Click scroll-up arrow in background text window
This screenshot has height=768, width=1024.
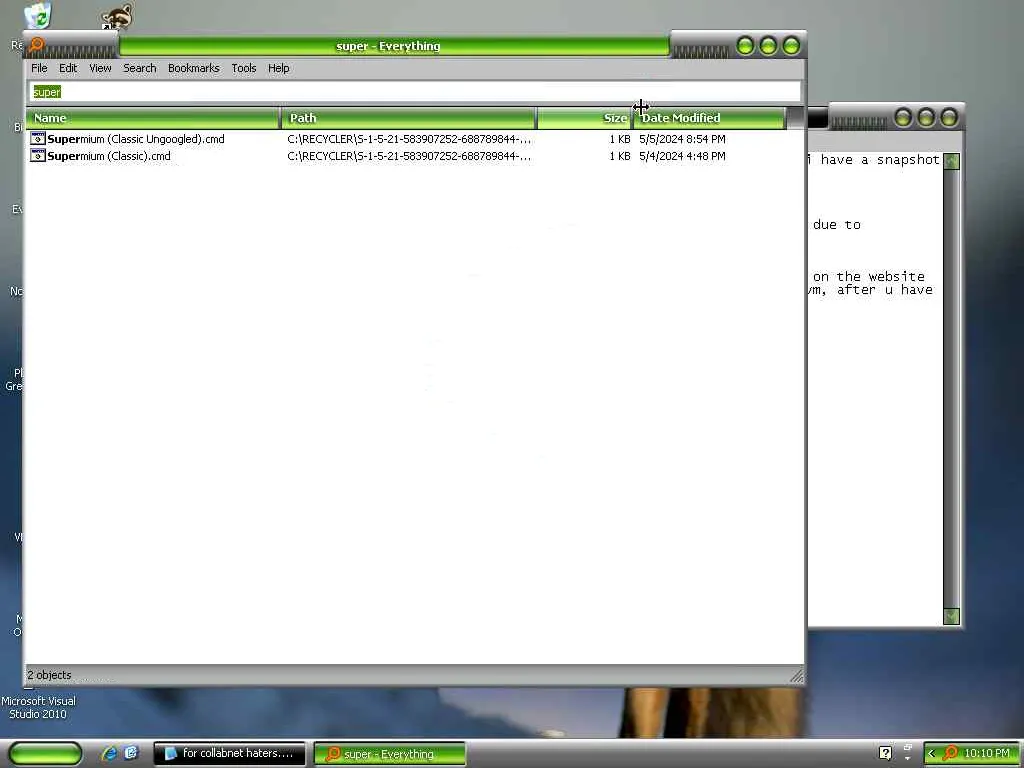(952, 161)
